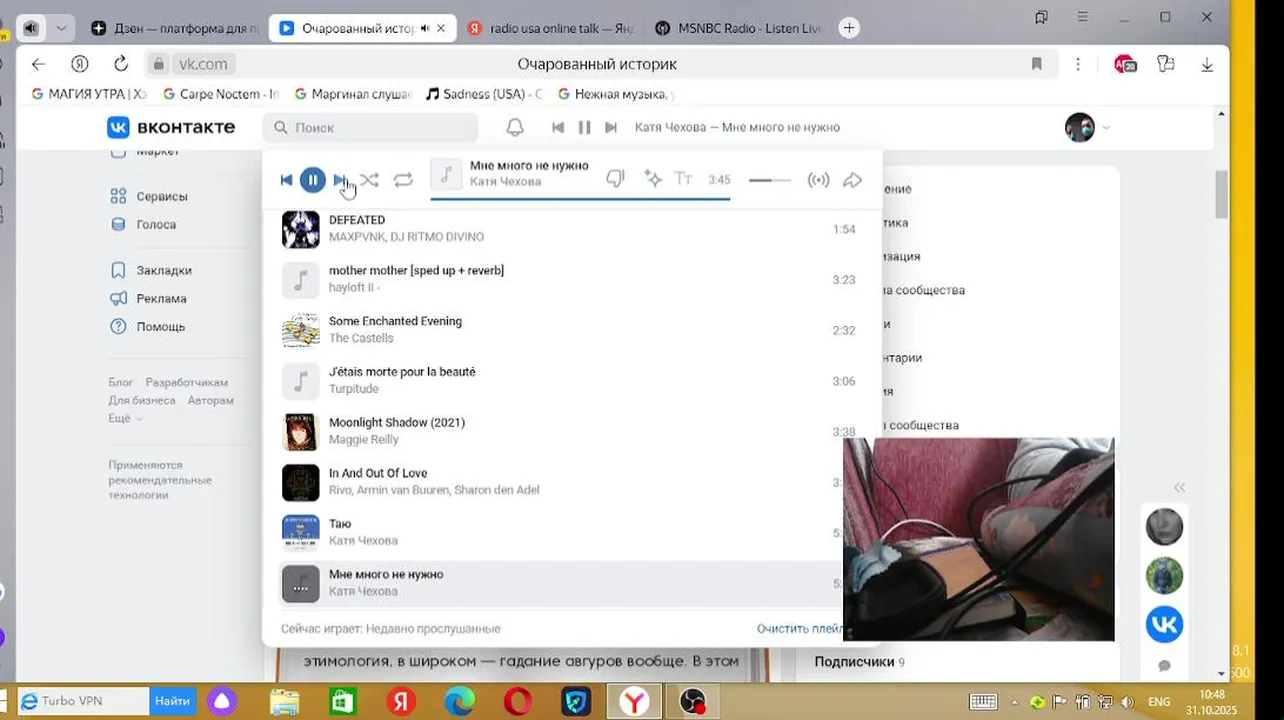Seek in the track progress bar
The width and height of the screenshot is (1284, 720).
click(580, 199)
